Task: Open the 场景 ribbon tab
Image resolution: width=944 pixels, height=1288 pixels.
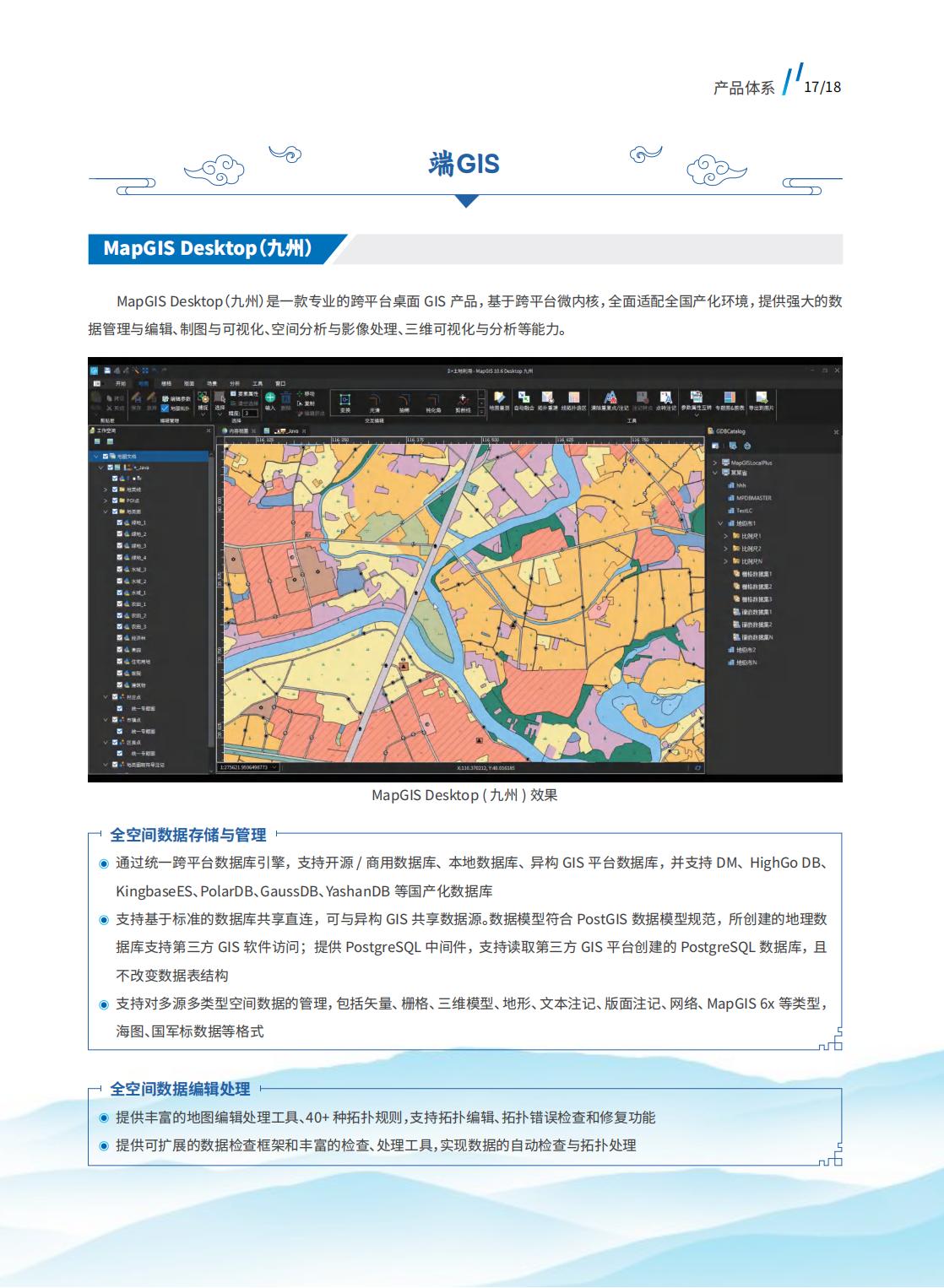Action: click(x=212, y=384)
